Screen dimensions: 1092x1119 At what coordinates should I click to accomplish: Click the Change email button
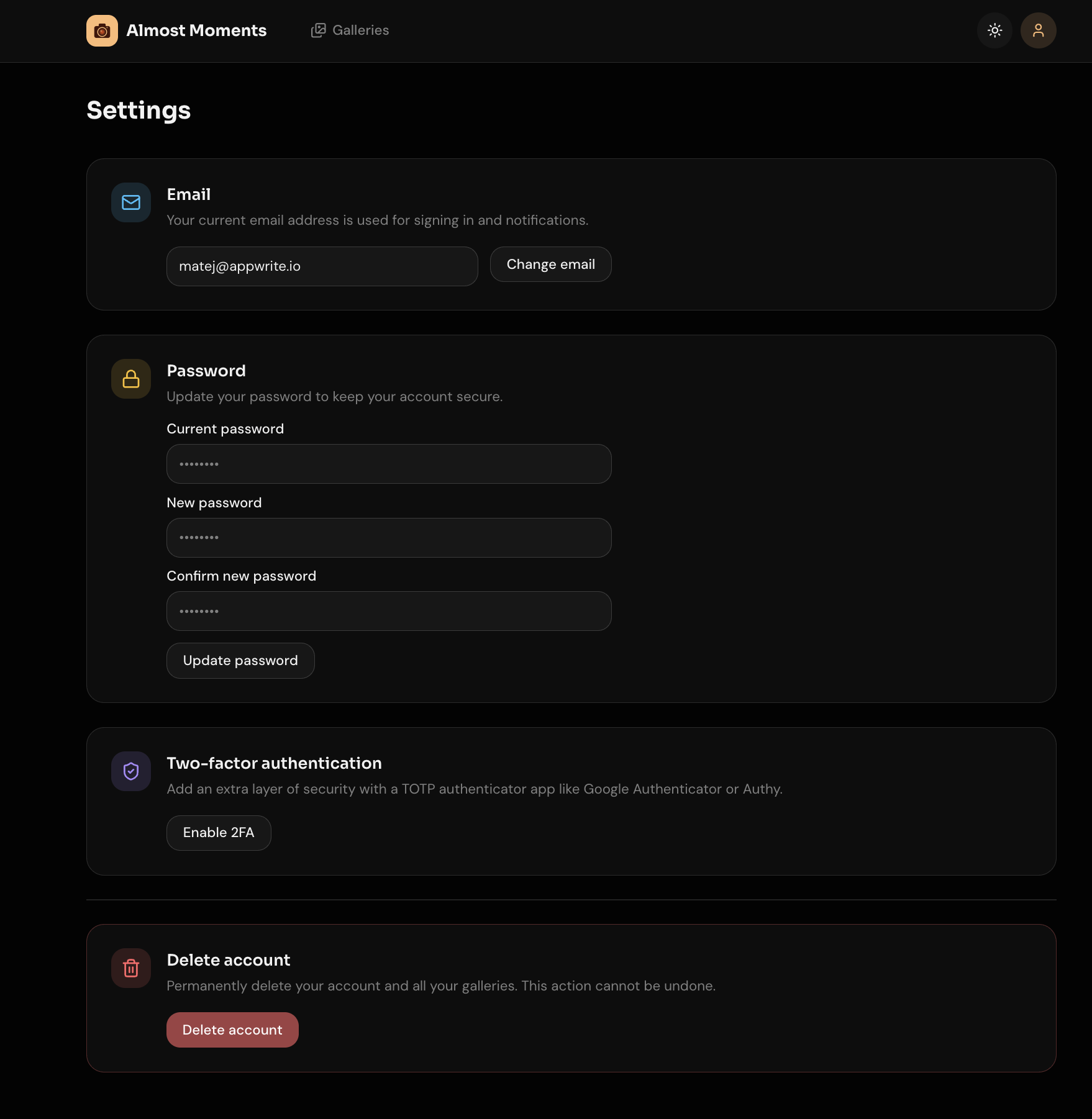[550, 264]
